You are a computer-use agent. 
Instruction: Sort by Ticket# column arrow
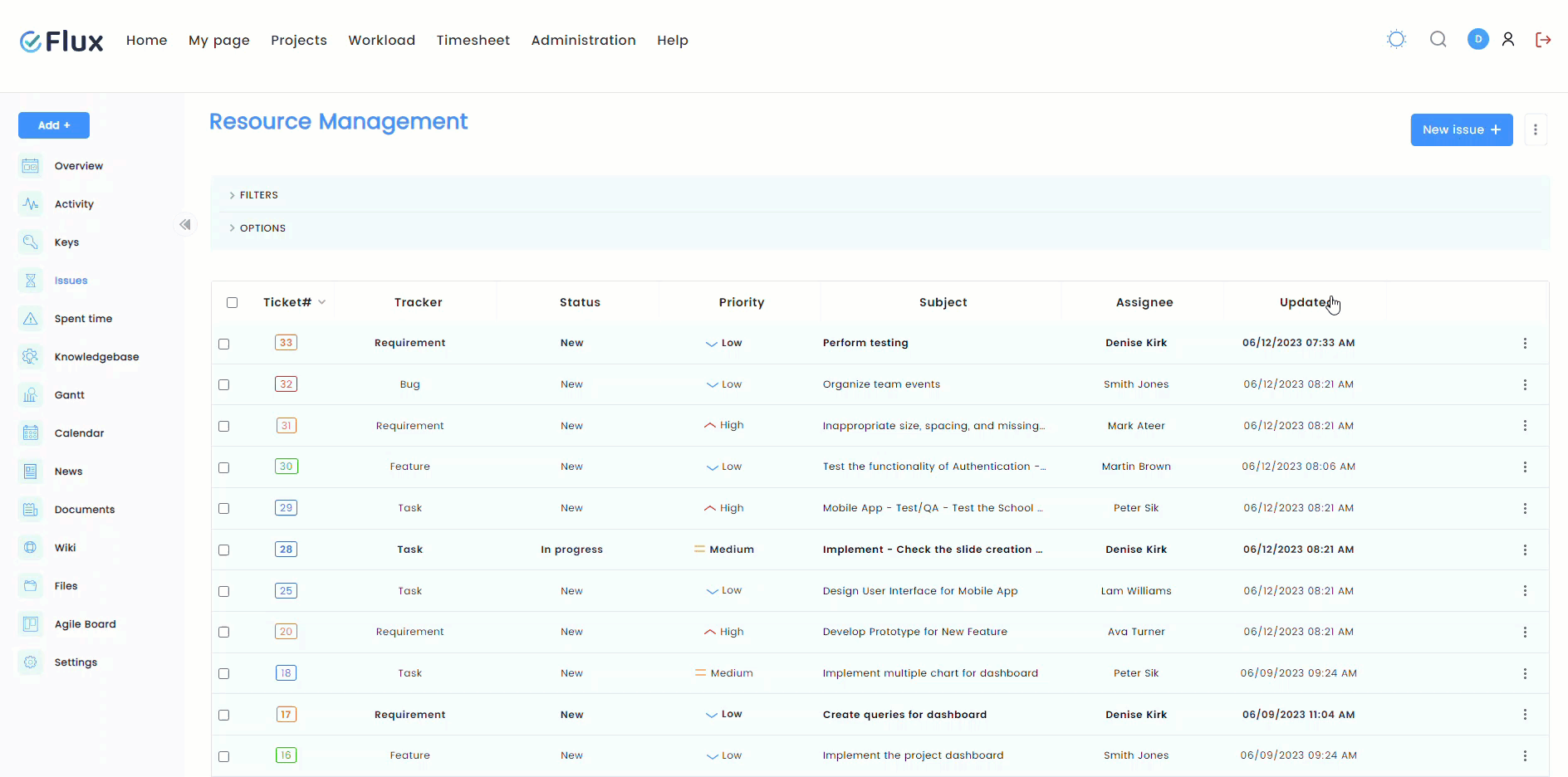(322, 303)
